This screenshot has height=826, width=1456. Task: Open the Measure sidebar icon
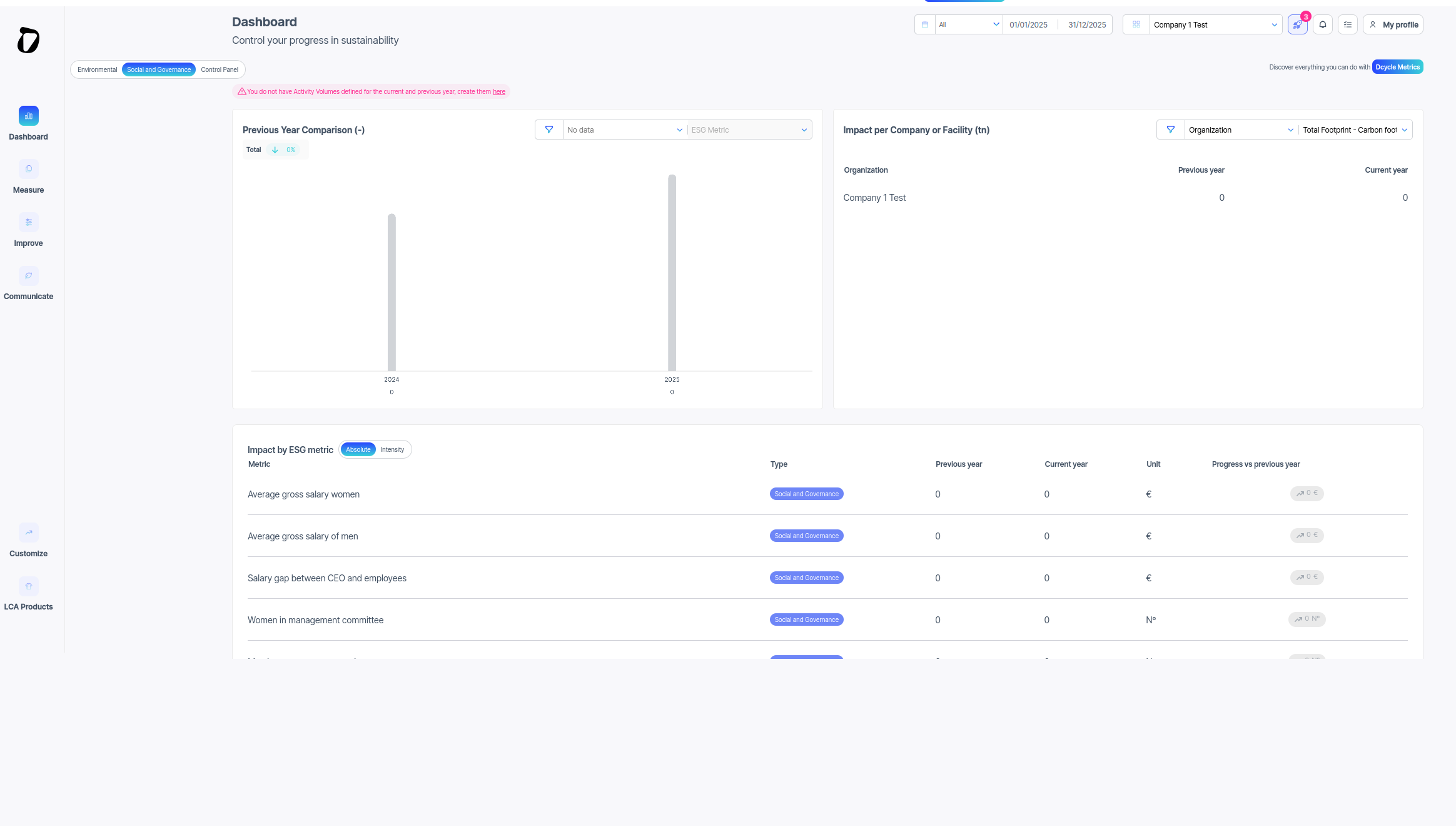(x=28, y=169)
